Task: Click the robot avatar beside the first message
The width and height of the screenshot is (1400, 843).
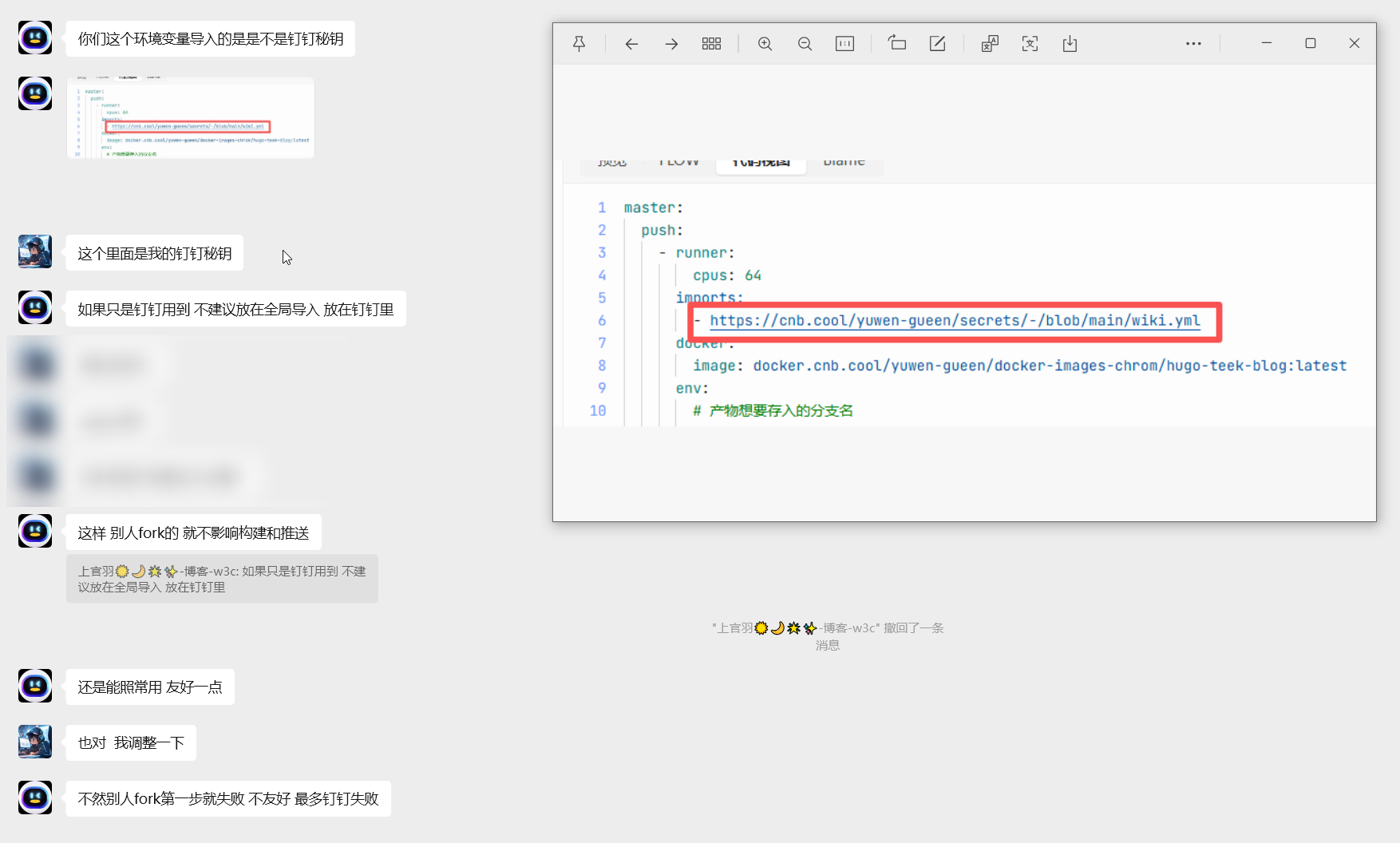Action: (x=35, y=38)
